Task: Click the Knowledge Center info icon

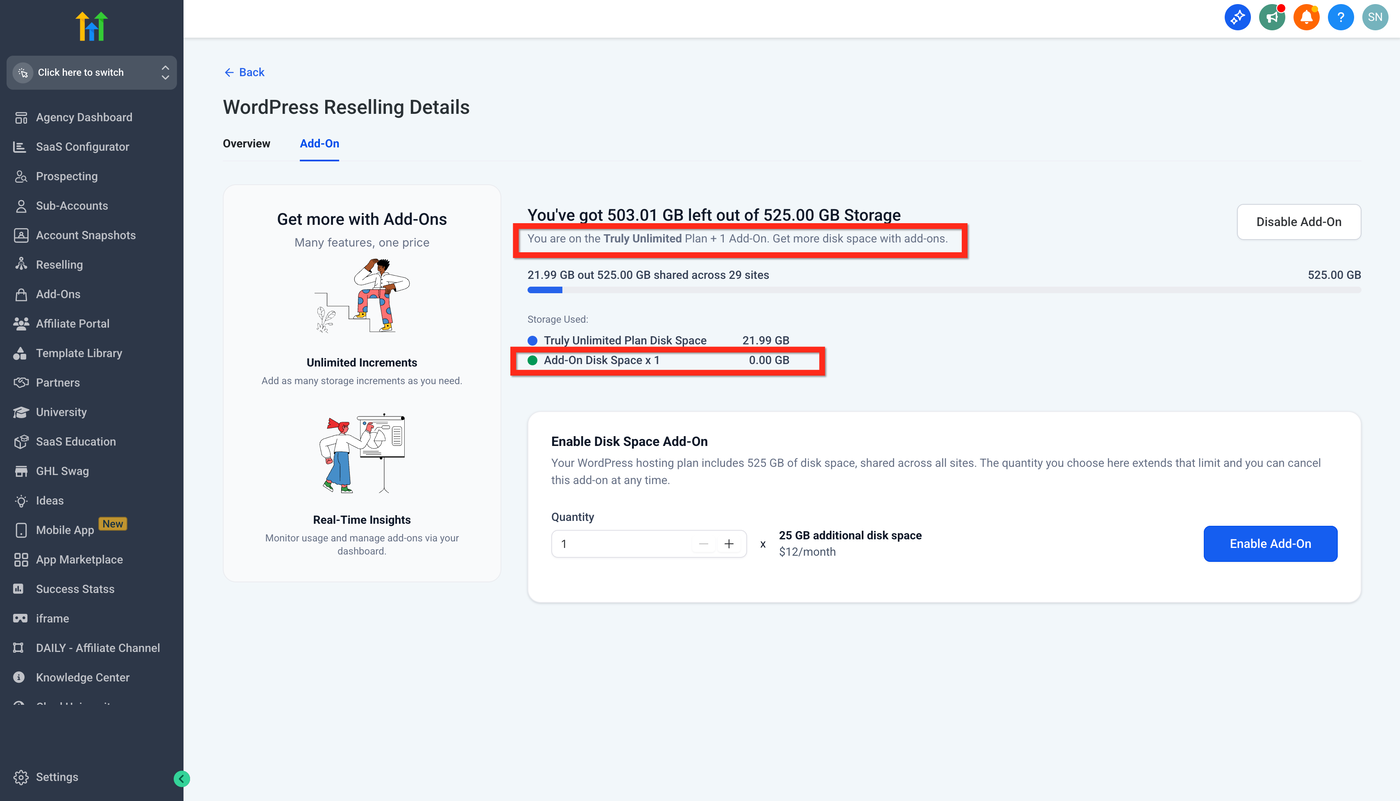Action: coord(21,678)
